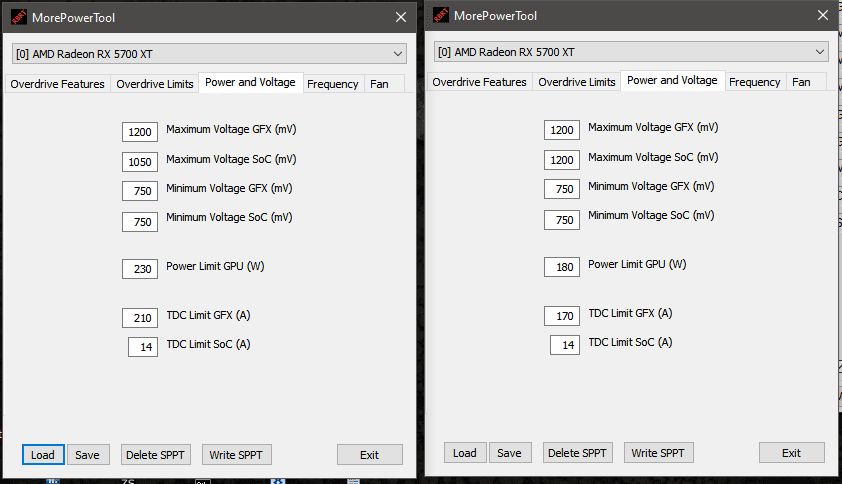Click 'Power Limit GPU (W)' label in left window
This screenshot has width=842, height=484.
pos(215,266)
